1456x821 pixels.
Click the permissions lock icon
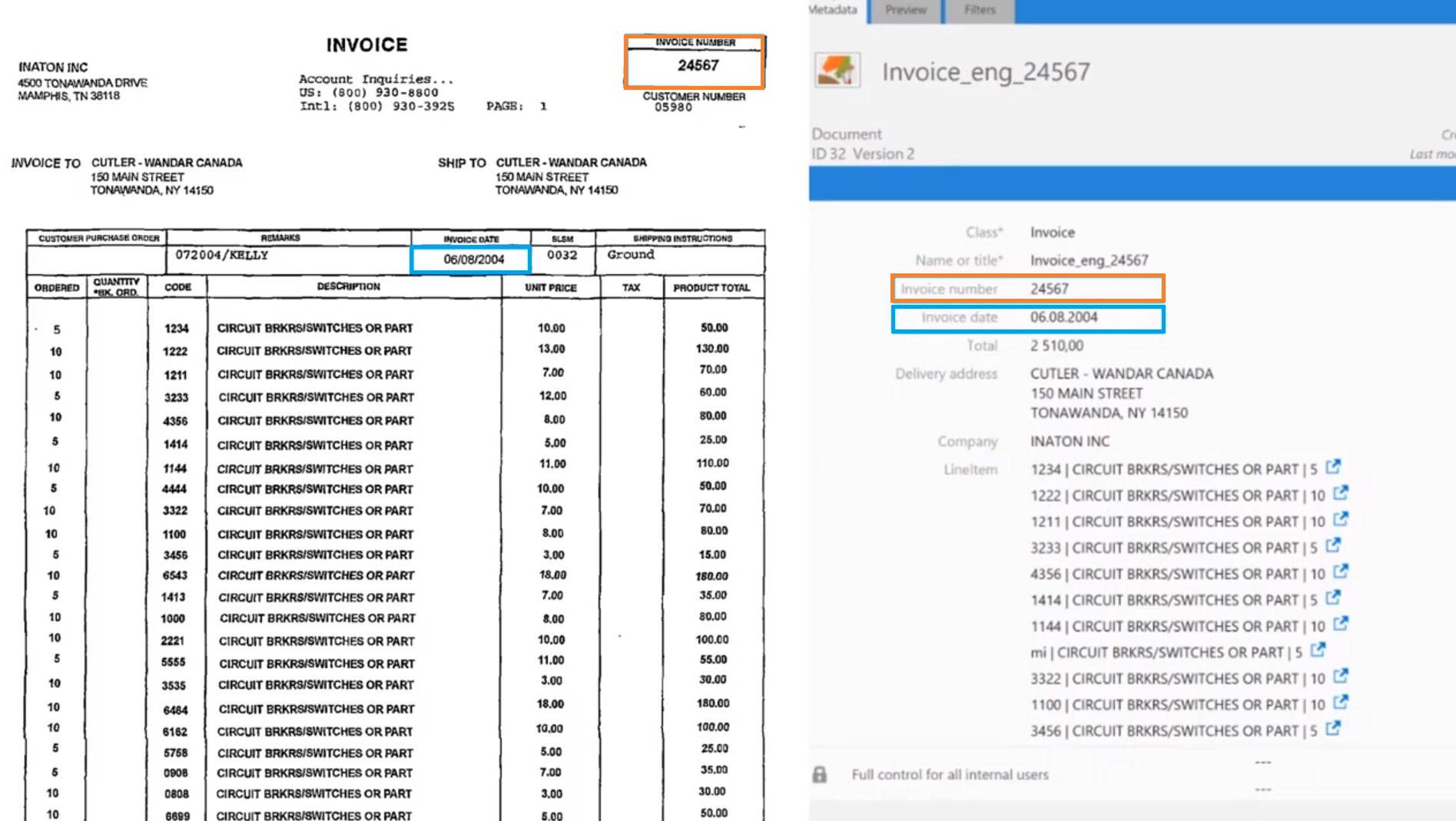point(820,774)
